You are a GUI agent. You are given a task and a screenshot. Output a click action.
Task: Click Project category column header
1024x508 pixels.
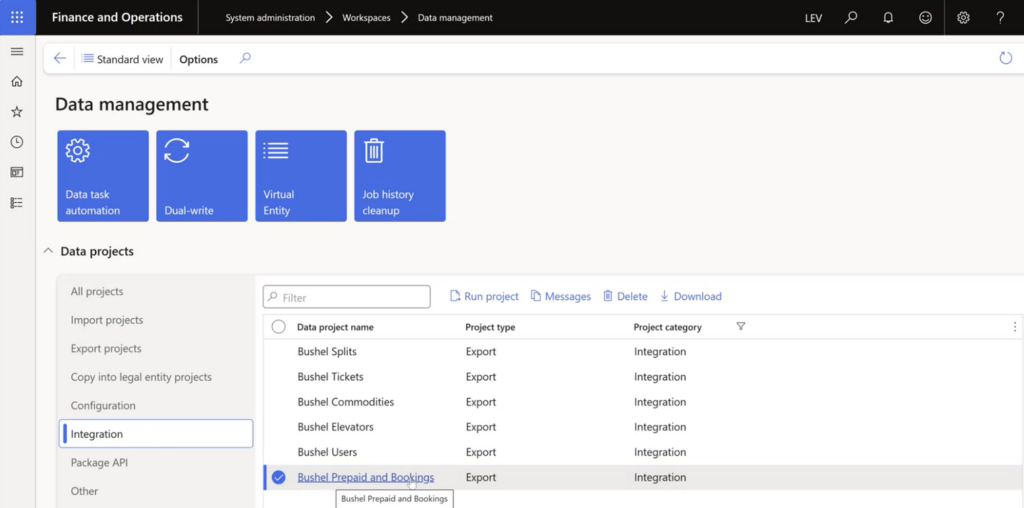pos(667,327)
